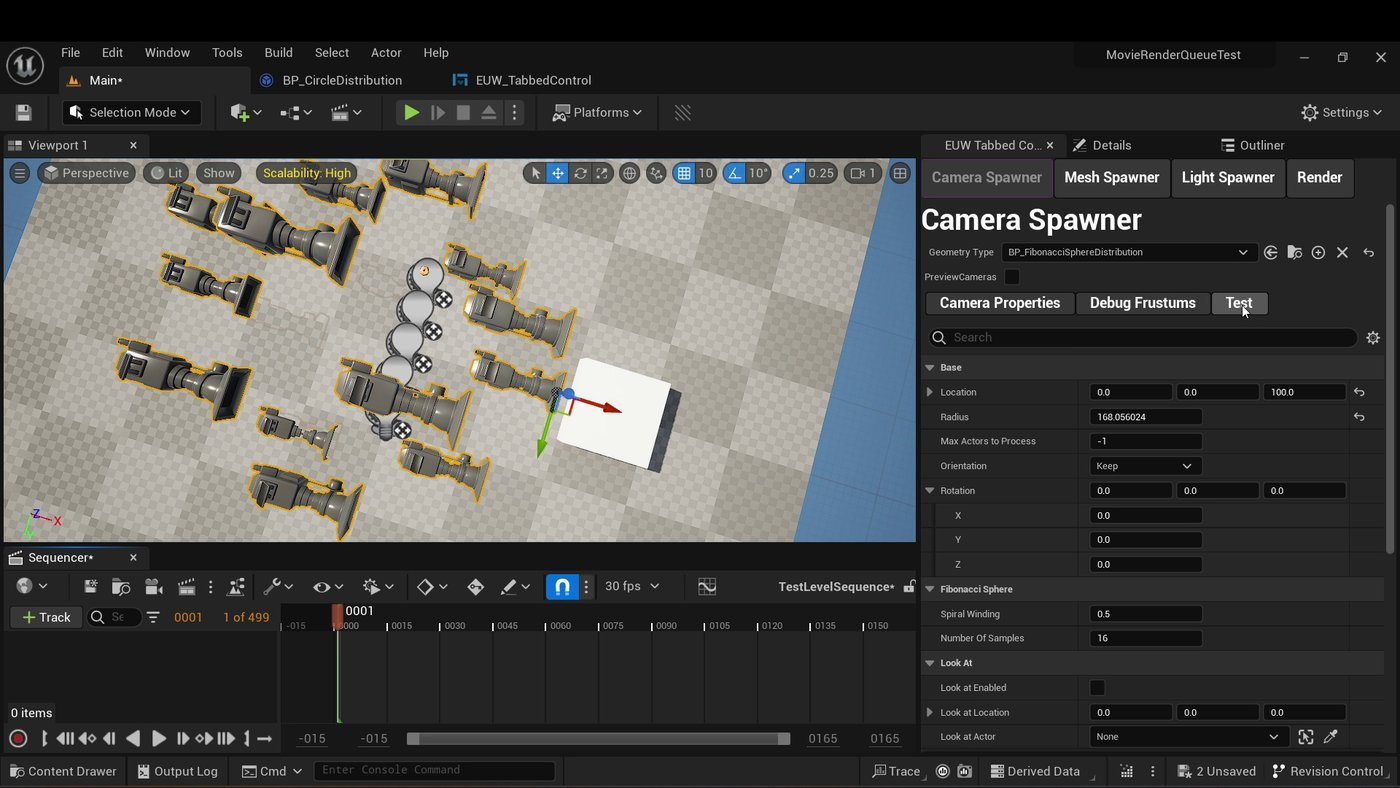Expand the Look at Location row
1400x788 pixels.
tap(930, 713)
